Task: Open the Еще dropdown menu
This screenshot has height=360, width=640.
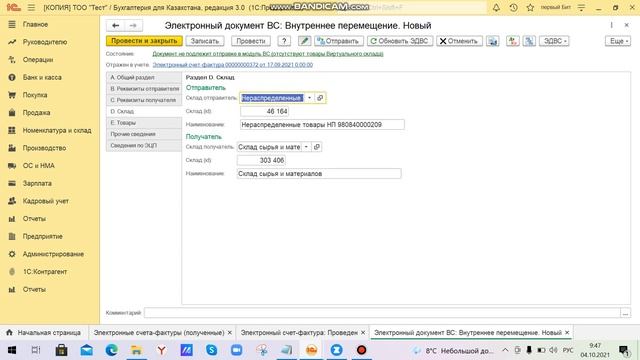Action: (618, 41)
